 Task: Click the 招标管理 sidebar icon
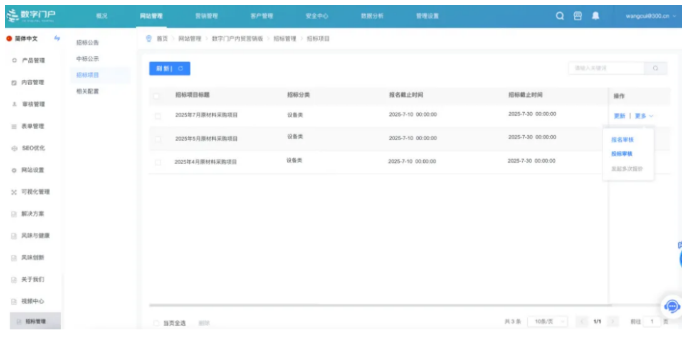tap(19, 321)
